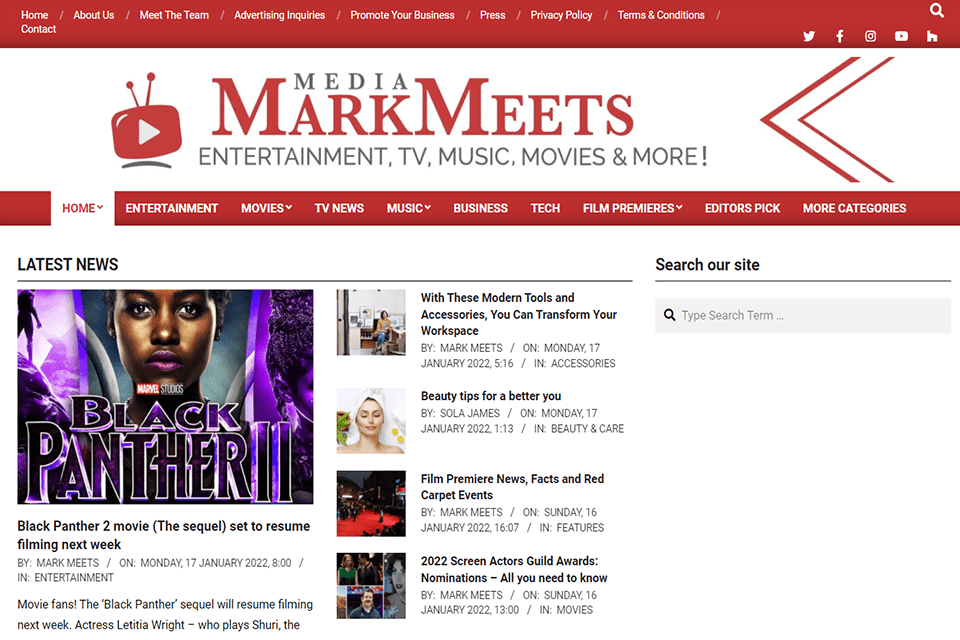Click the magnifier icon in search field

click(x=670, y=315)
